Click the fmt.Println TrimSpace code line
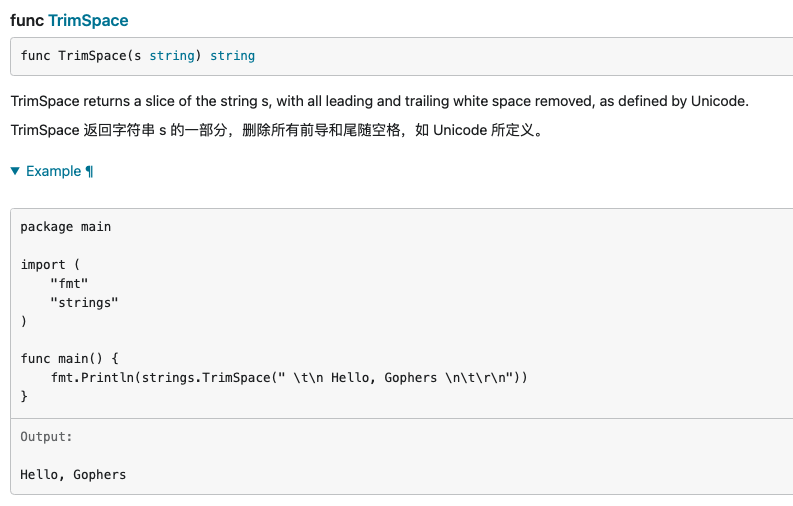This screenshot has width=793, height=506. click(x=288, y=378)
